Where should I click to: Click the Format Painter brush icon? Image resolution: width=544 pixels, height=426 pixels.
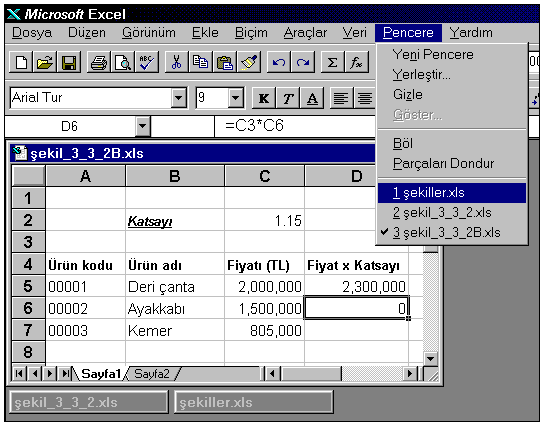click(x=249, y=62)
